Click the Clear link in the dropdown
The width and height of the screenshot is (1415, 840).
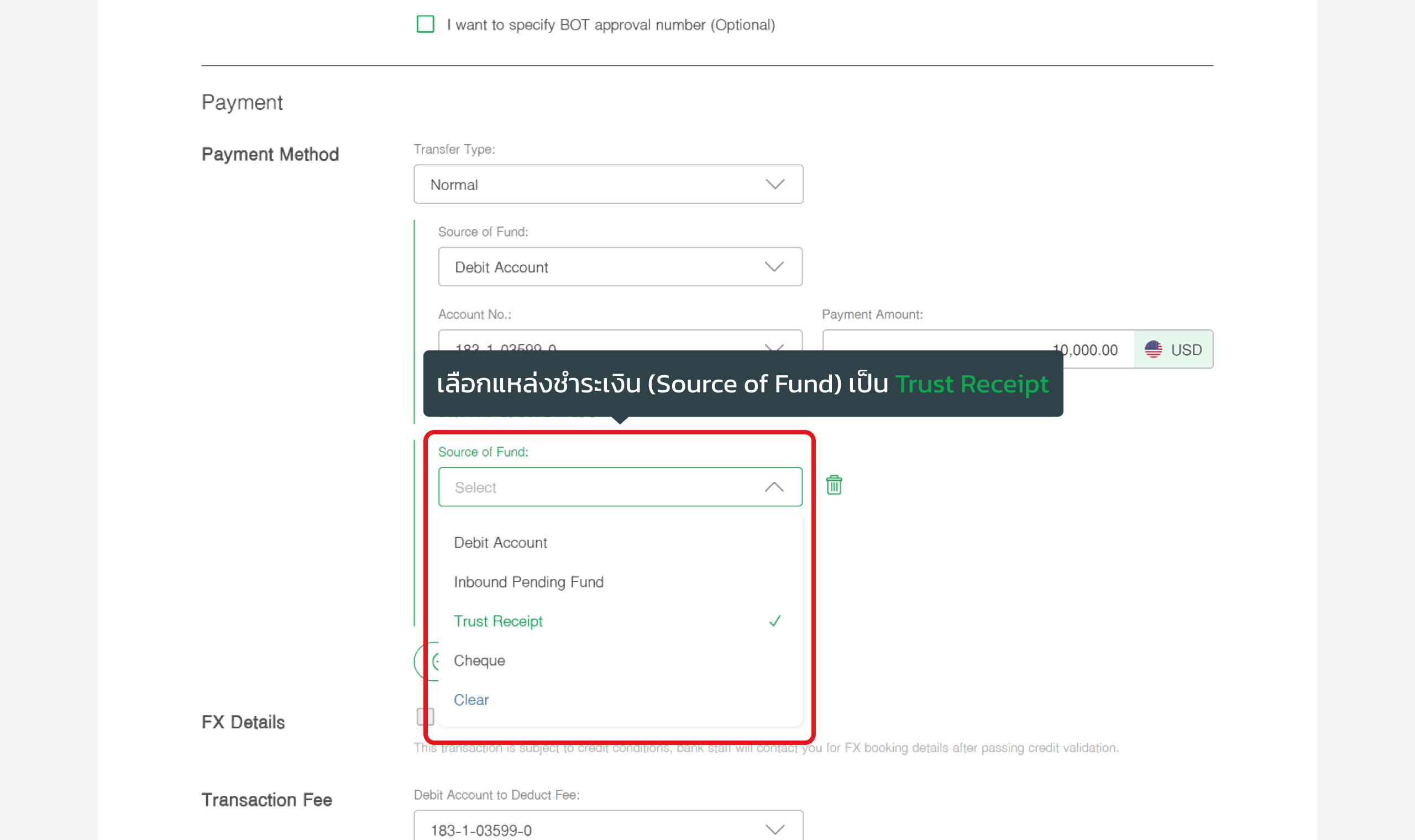(471, 700)
